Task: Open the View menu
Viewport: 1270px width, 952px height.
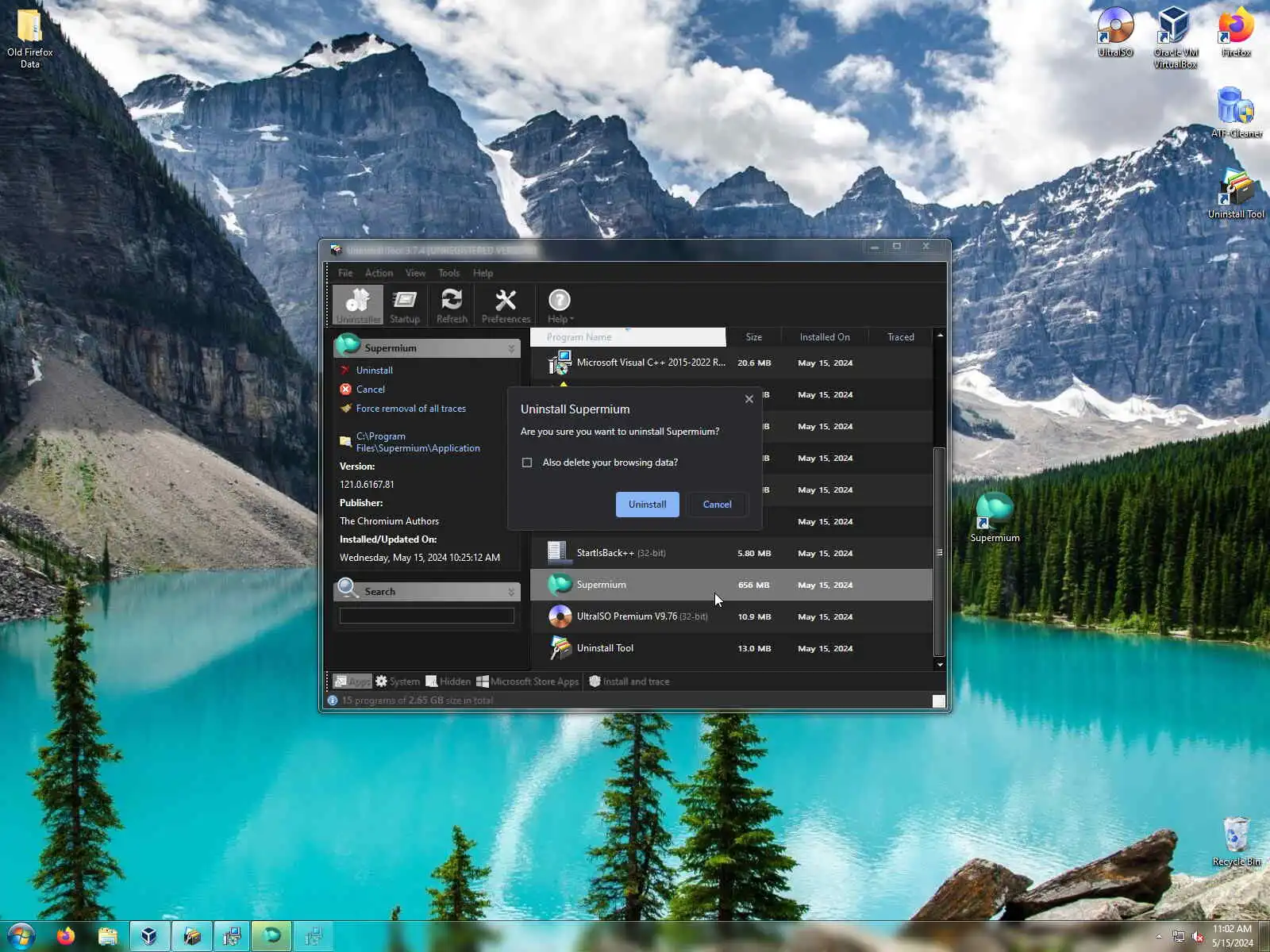Action: 415,273
